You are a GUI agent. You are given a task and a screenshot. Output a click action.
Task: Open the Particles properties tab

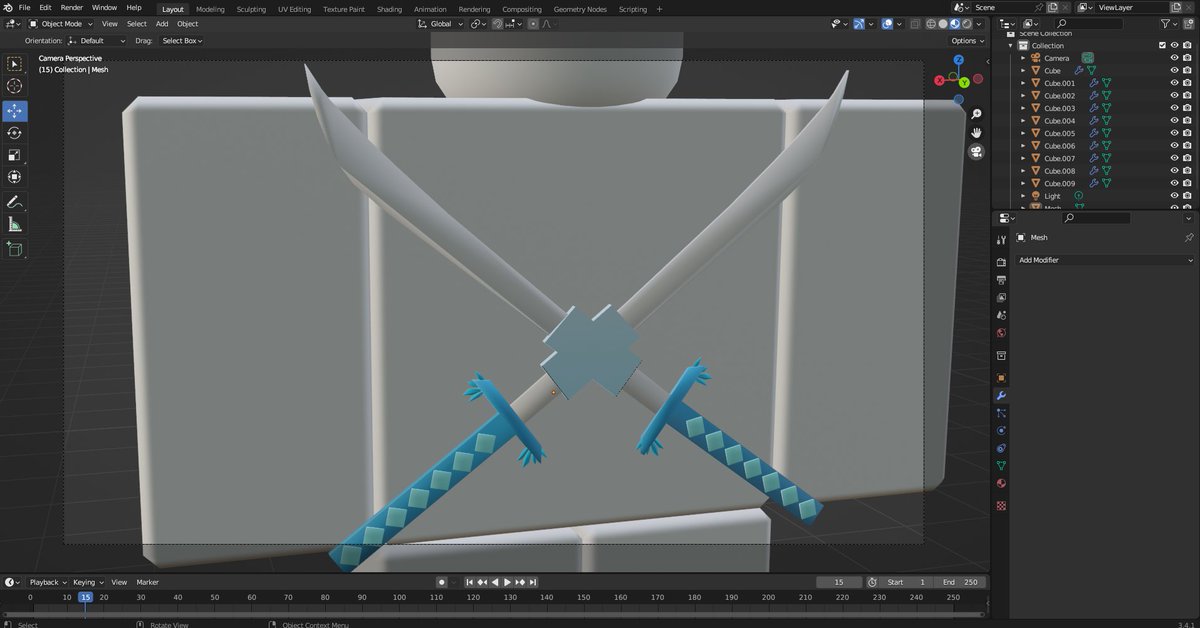(1001, 413)
